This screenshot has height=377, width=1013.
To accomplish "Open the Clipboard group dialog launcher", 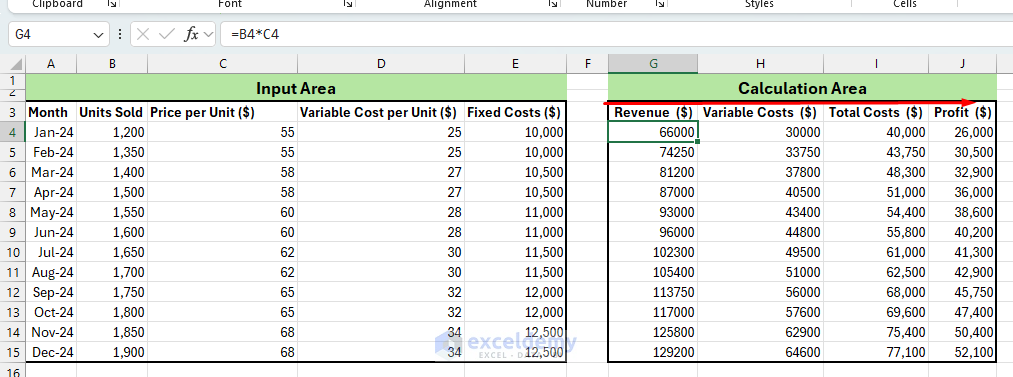I will pos(112,4).
